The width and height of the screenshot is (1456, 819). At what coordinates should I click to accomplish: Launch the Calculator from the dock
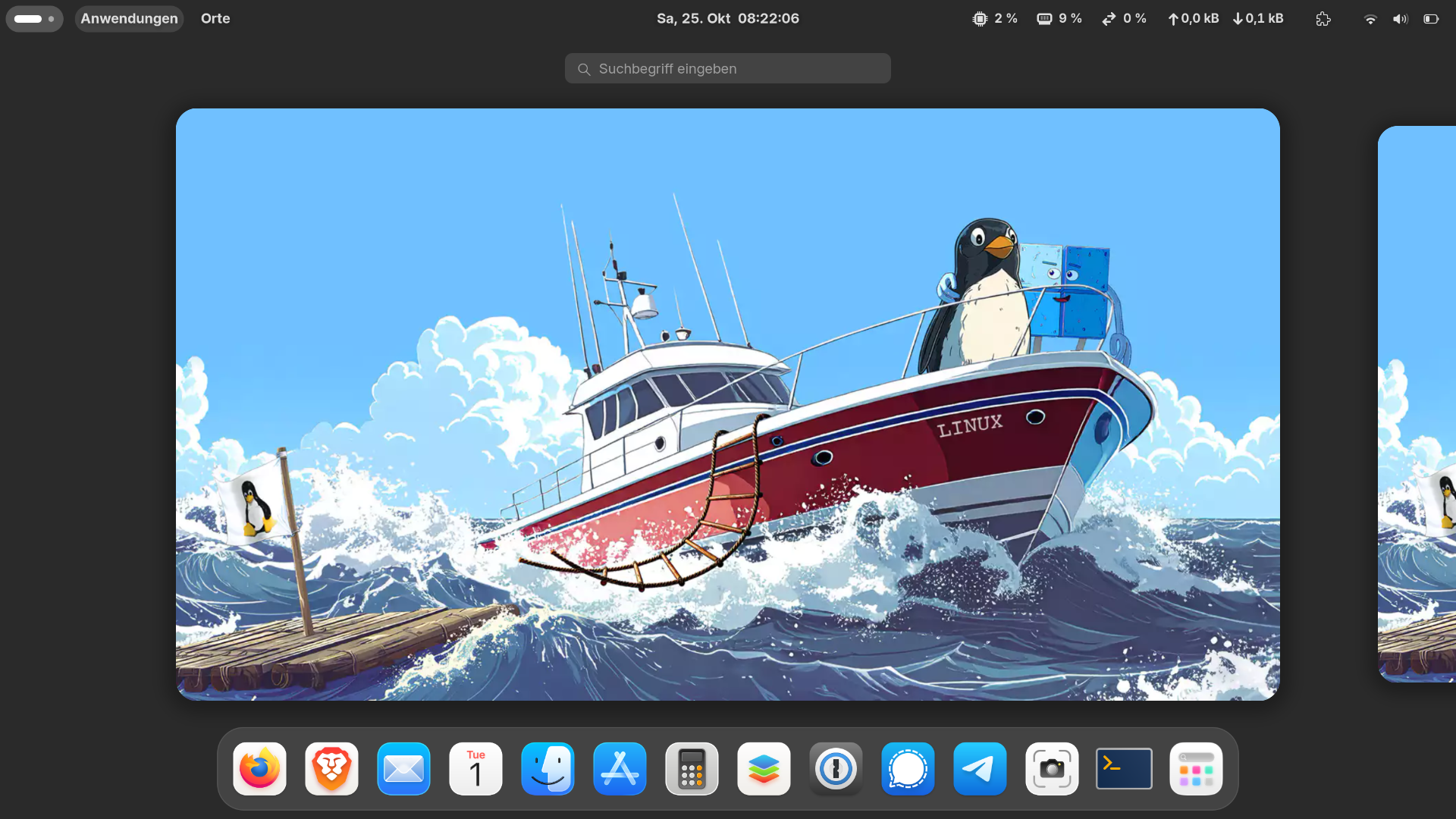(692, 769)
